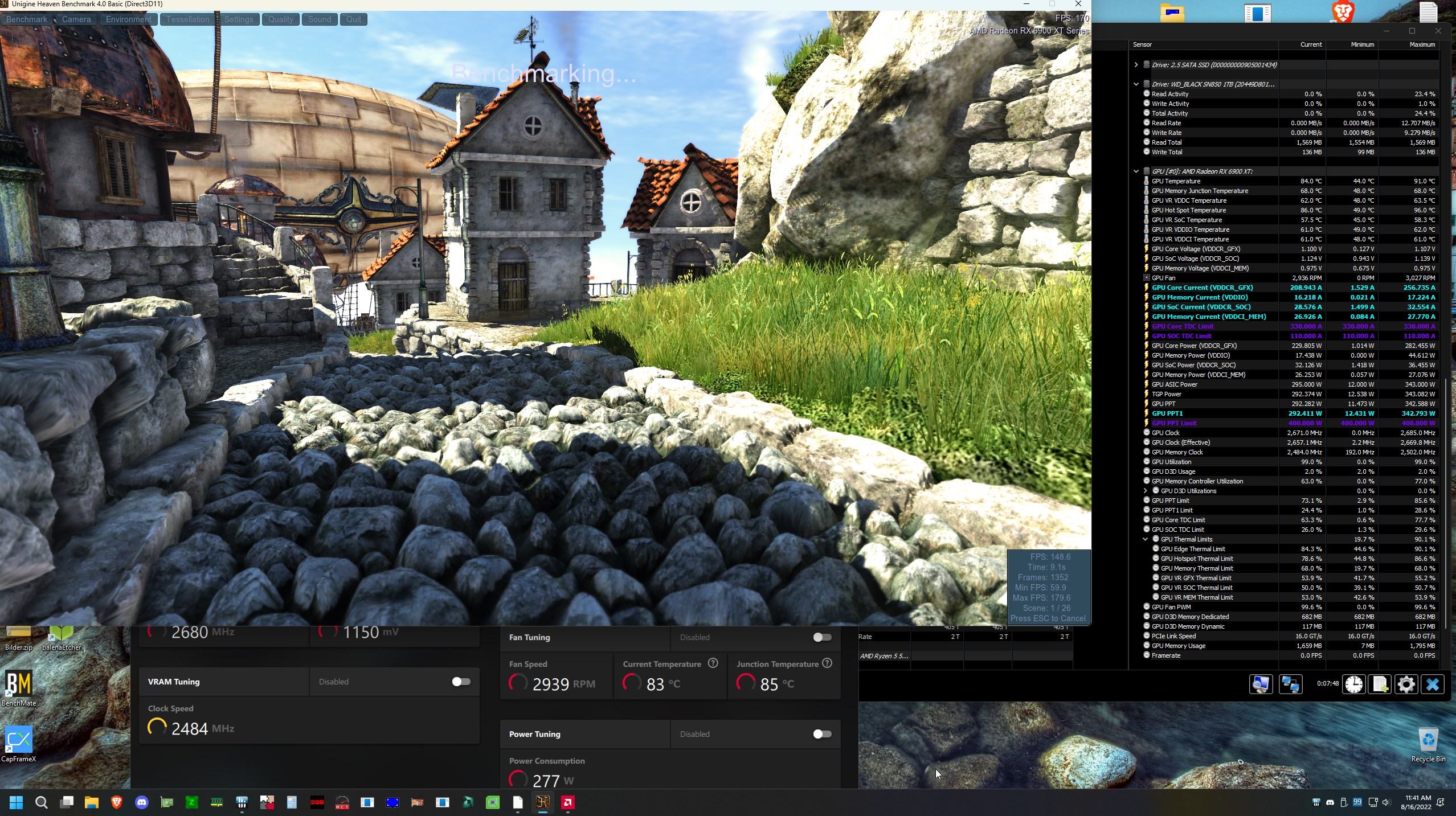The image size is (1456, 816).
Task: Enable the Fan Tuning switch
Action: click(x=821, y=637)
